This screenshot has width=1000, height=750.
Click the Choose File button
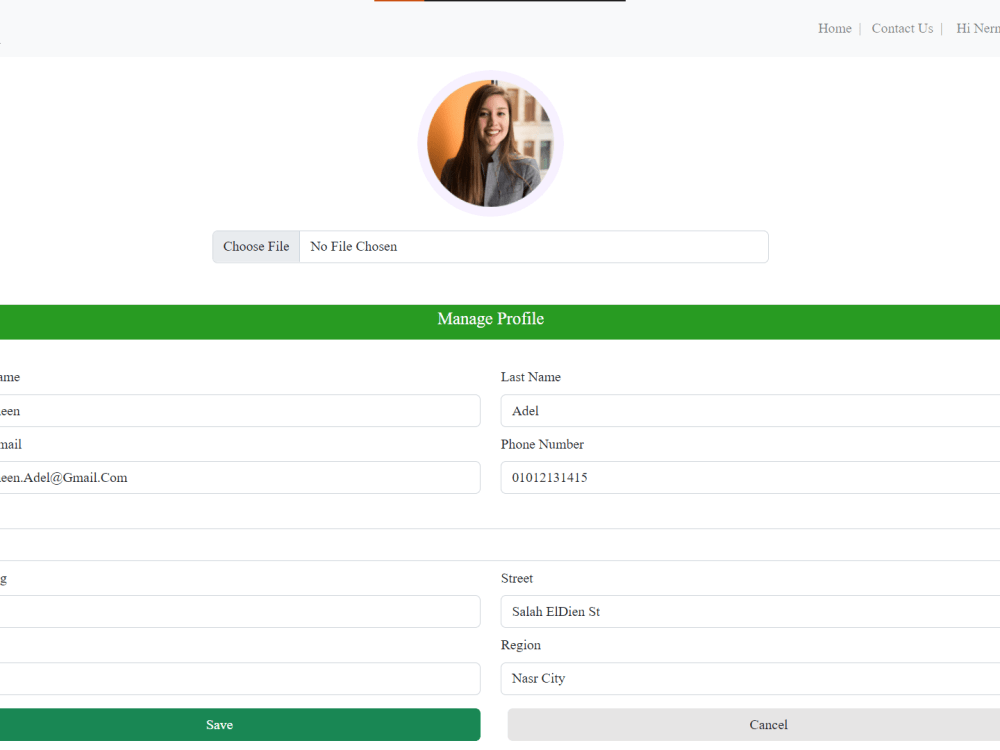click(256, 247)
